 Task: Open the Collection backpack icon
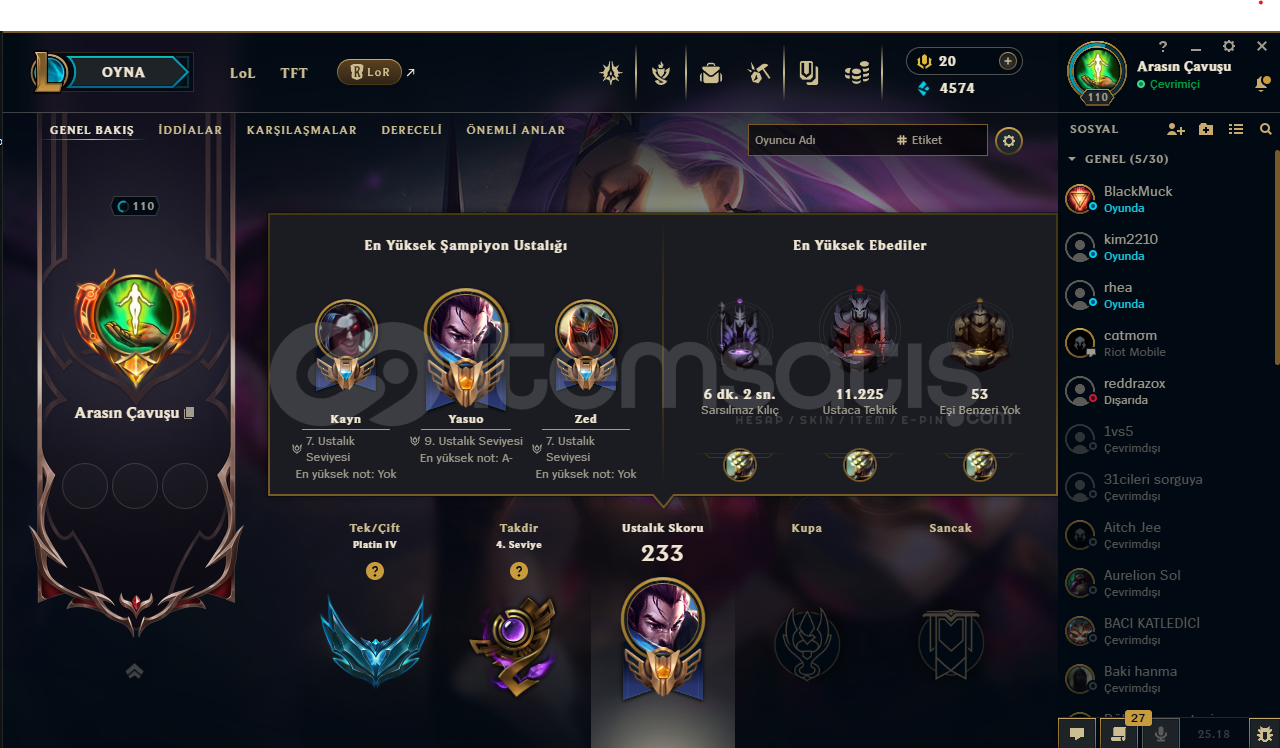click(711, 73)
